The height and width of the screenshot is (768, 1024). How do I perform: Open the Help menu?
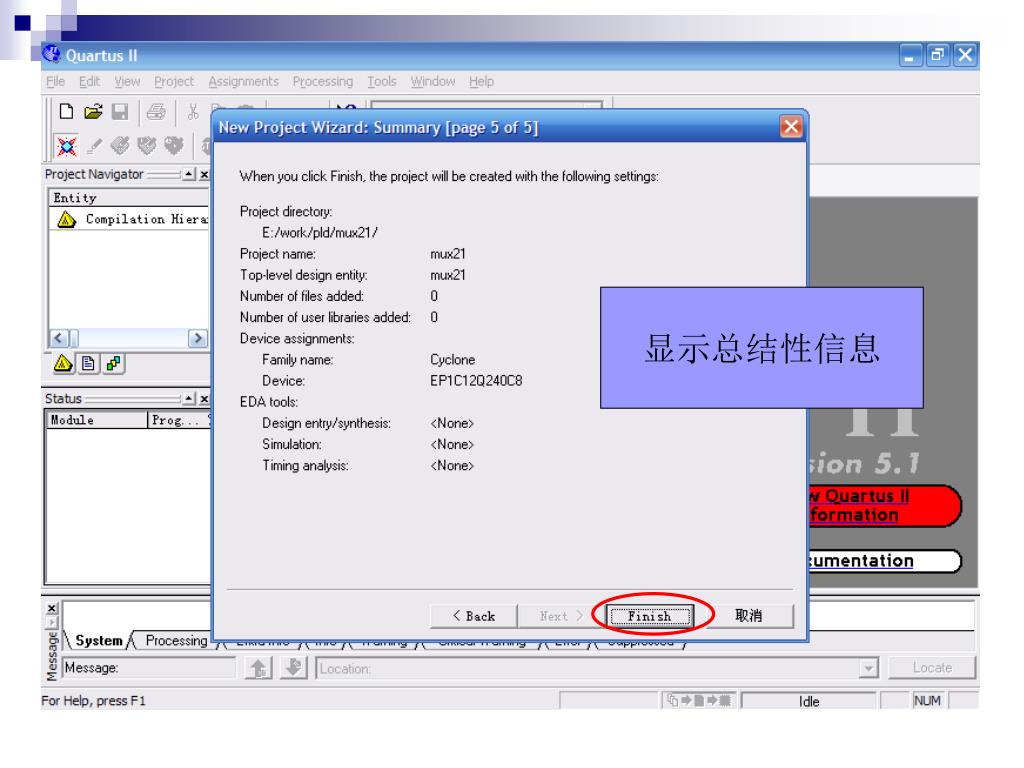tap(481, 82)
